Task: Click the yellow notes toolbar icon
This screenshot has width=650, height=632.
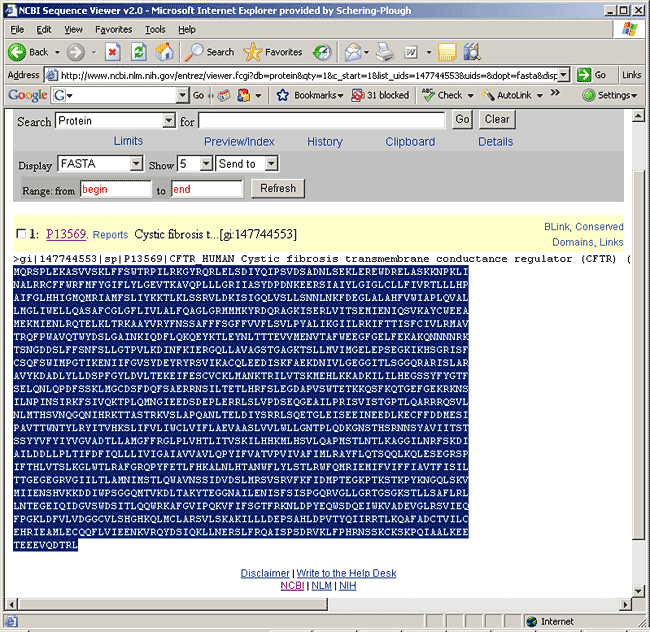Action: pos(447,52)
